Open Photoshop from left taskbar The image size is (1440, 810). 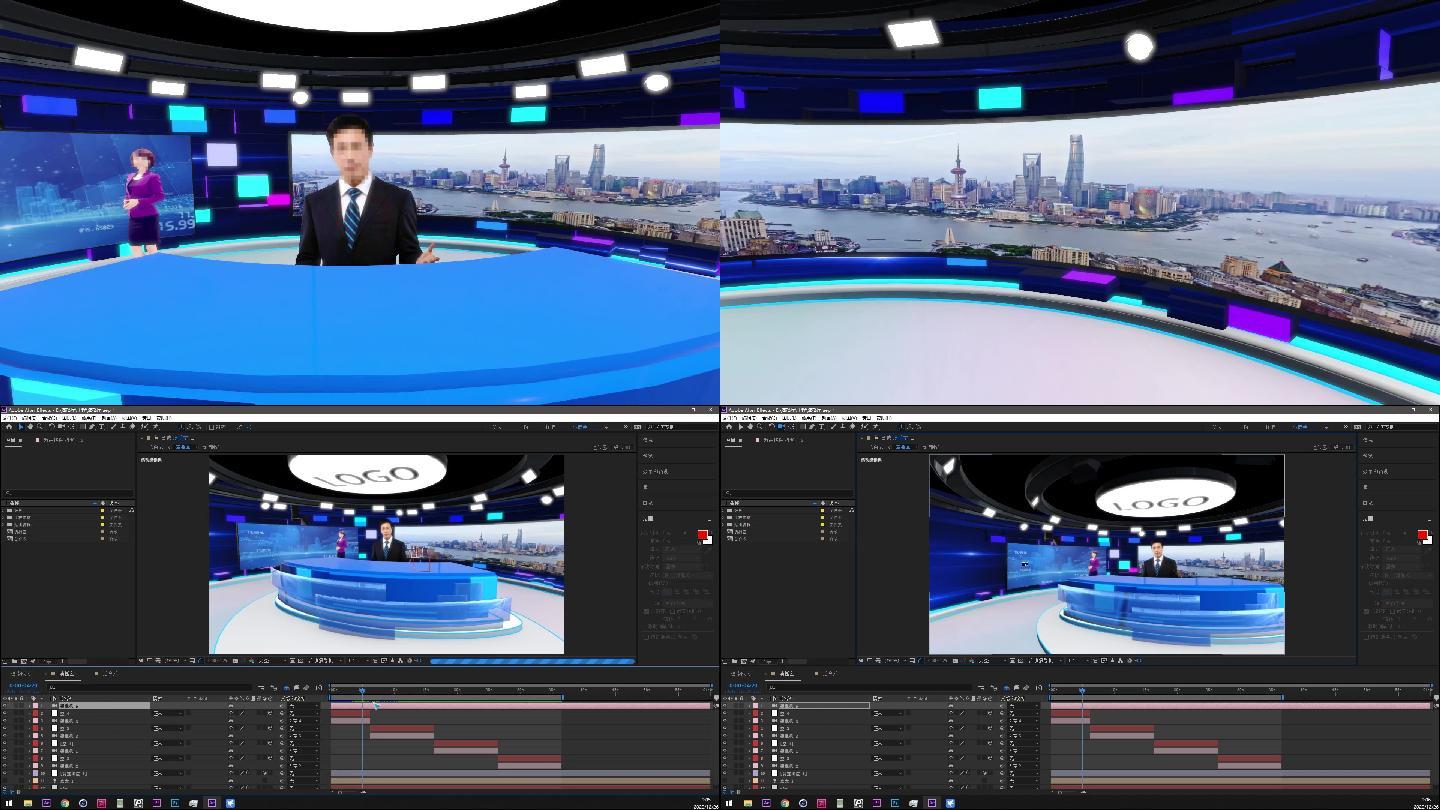tap(175, 803)
